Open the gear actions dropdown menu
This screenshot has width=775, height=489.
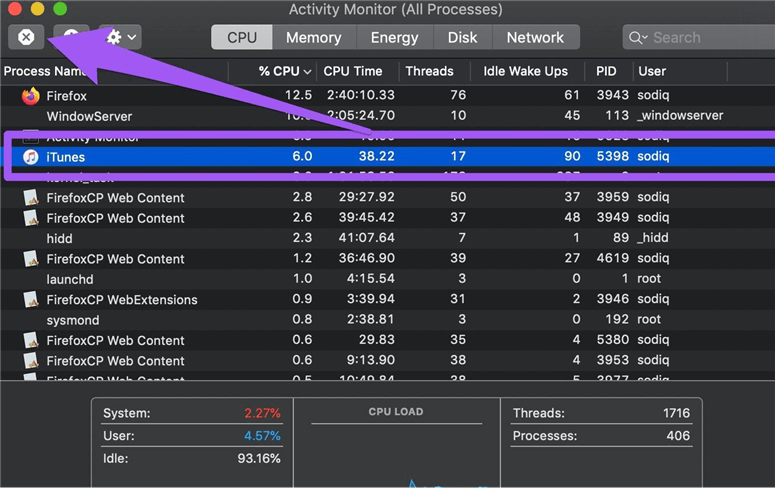pyautogui.click(x=121, y=37)
